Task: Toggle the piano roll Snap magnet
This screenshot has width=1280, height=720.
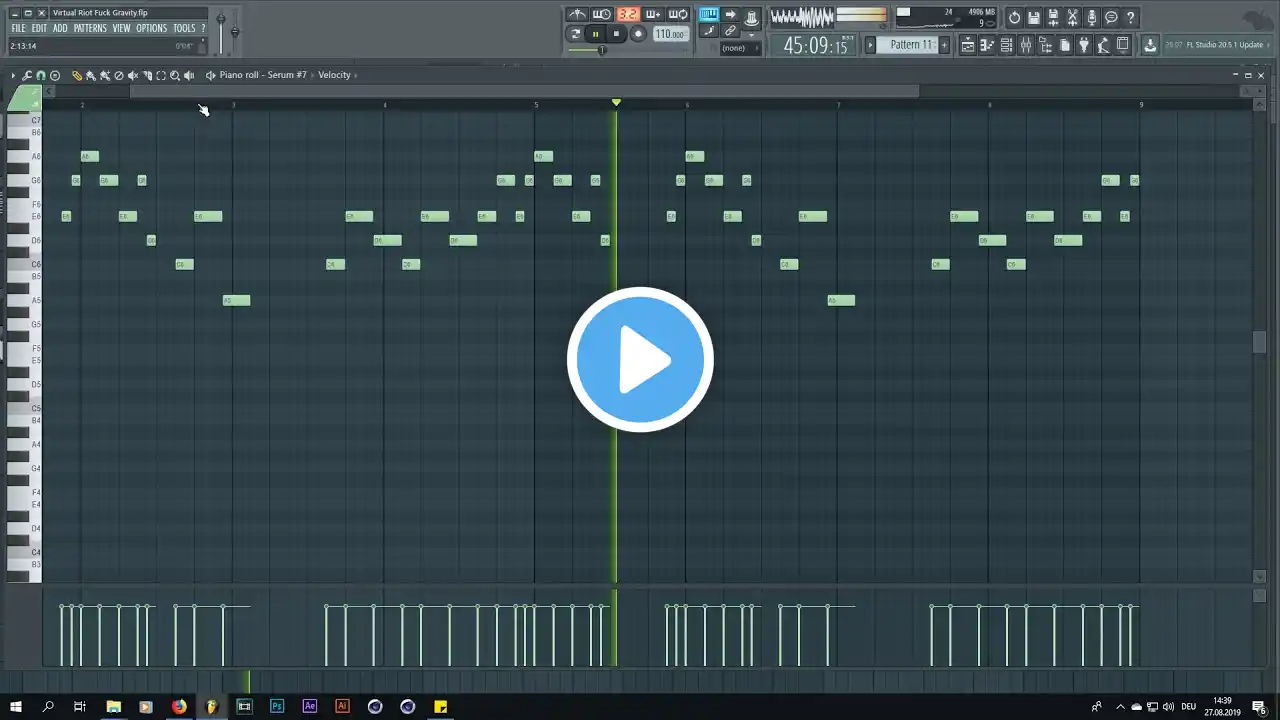Action: [x=41, y=75]
